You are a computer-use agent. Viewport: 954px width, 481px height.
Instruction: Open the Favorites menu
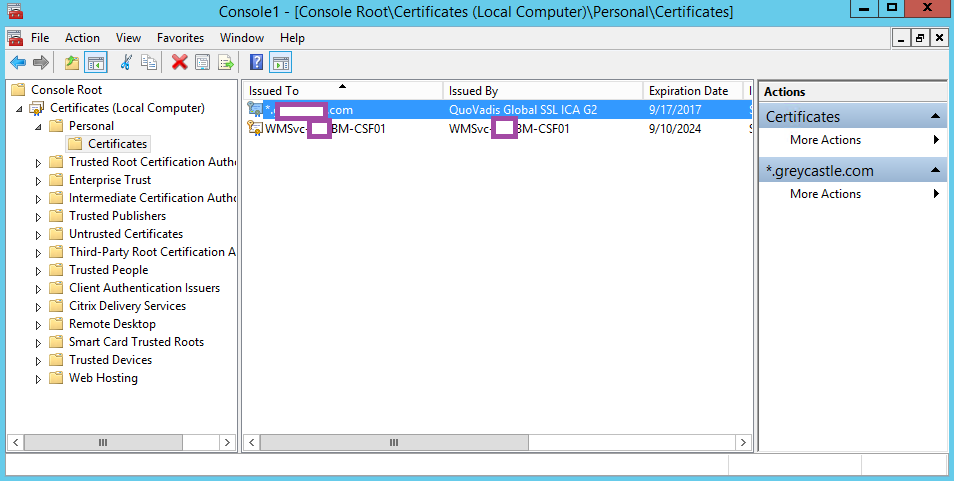tap(180, 38)
